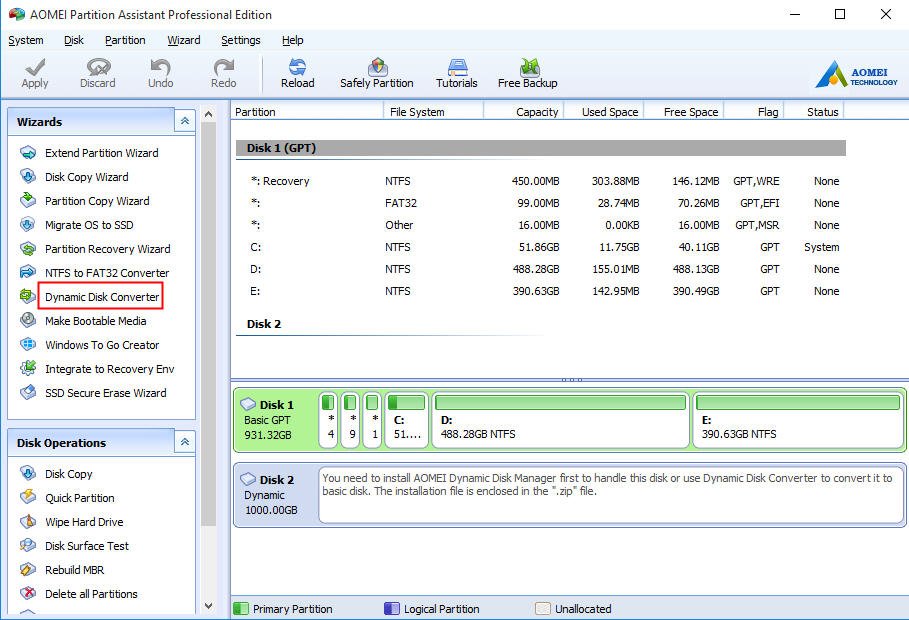Click the AOMEI Technology logo
This screenshot has height=620, width=909.
point(856,74)
